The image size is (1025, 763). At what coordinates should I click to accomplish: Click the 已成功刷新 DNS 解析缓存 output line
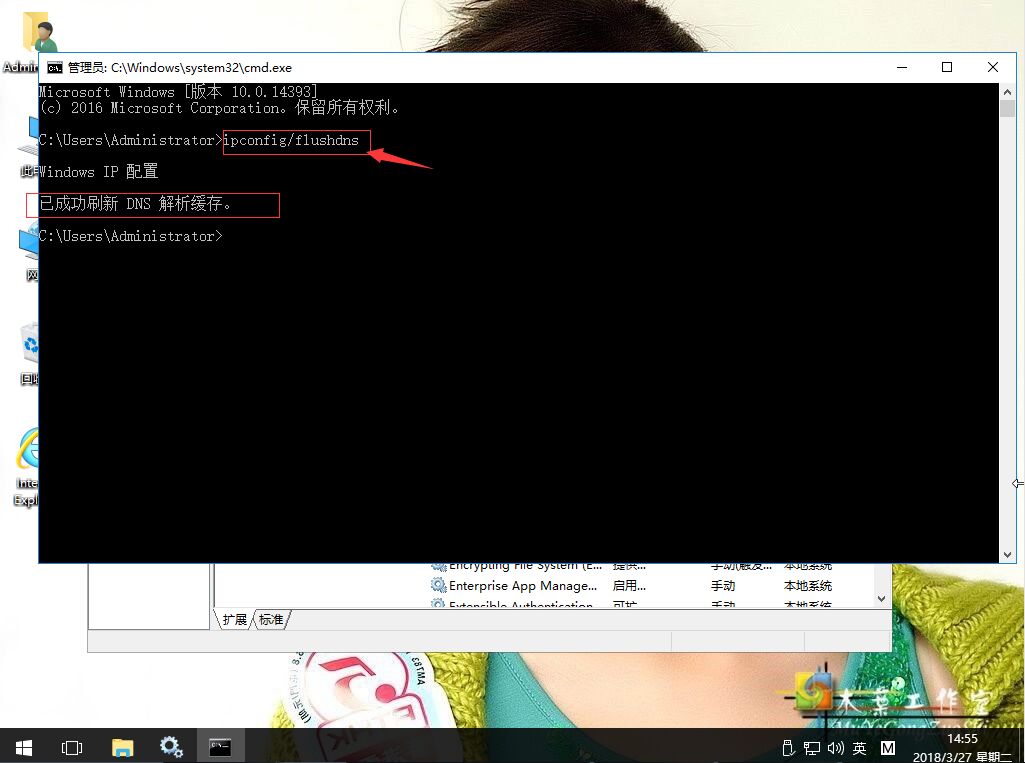(136, 204)
